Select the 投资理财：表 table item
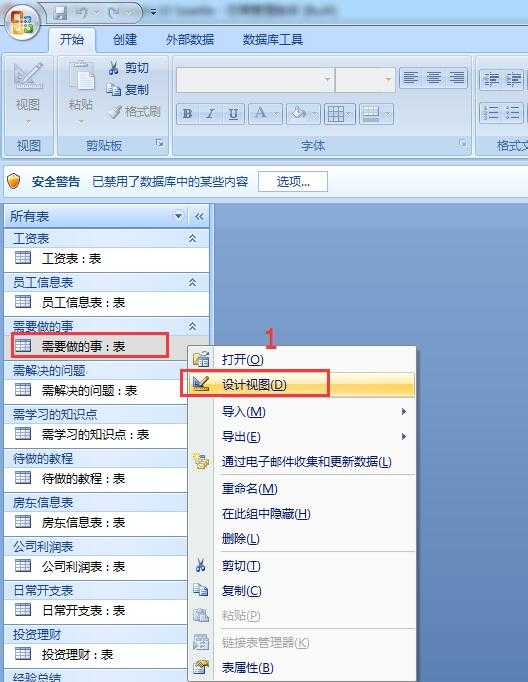528x682 pixels. tap(96, 654)
